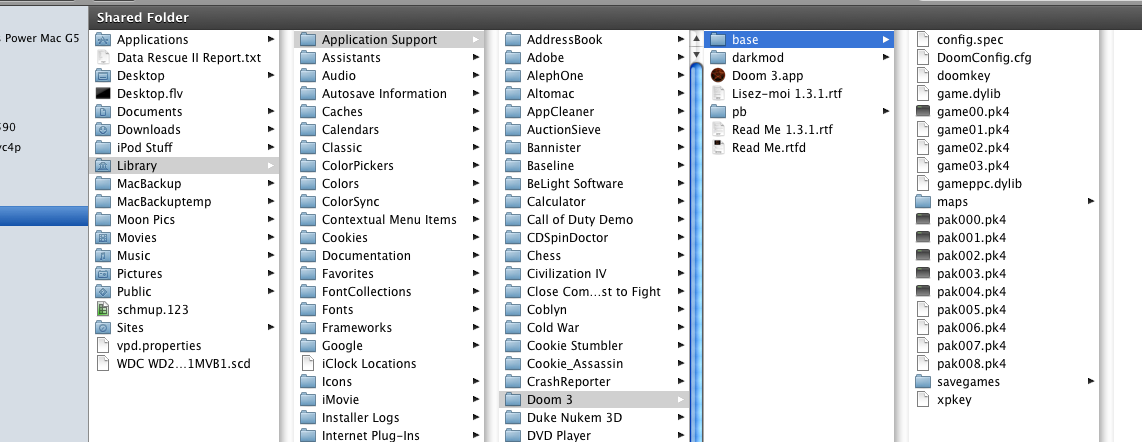This screenshot has width=1142, height=442.
Task: Click the Doom 3 column scrollbar up arrow
Action: [696, 39]
